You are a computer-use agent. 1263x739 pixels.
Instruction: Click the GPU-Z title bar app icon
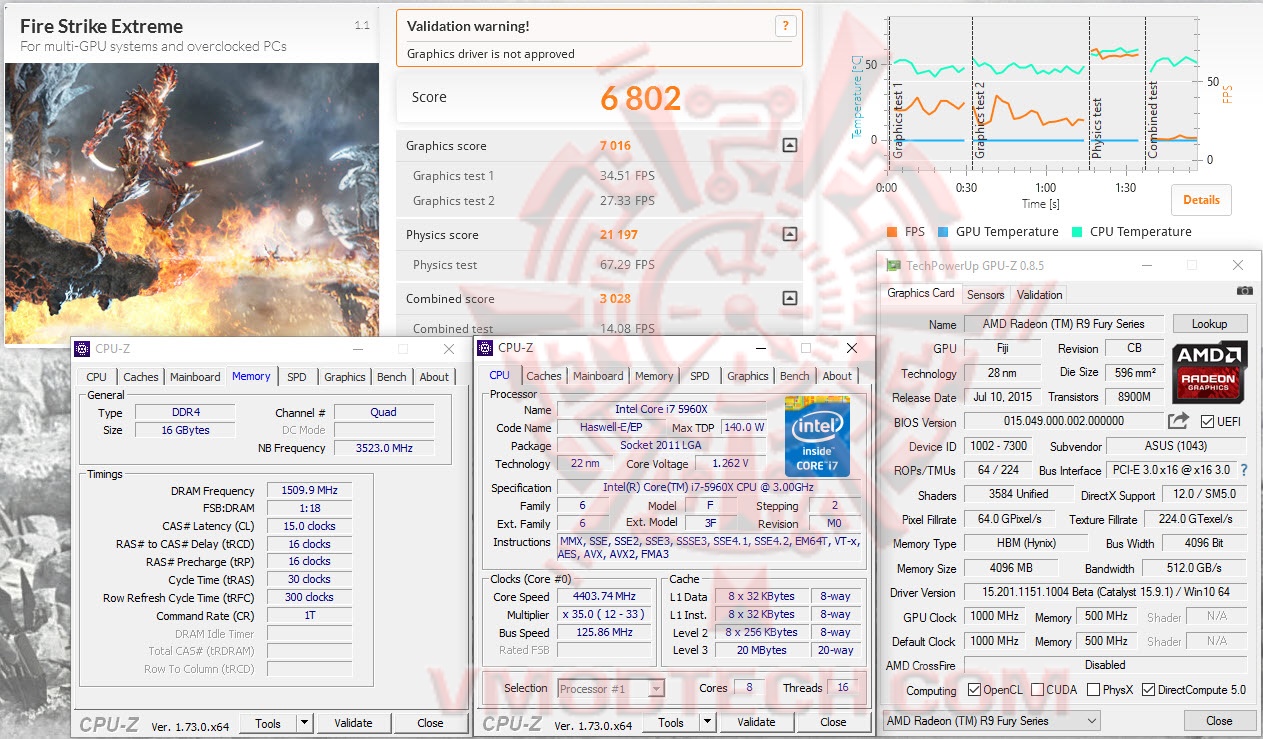[x=892, y=265]
